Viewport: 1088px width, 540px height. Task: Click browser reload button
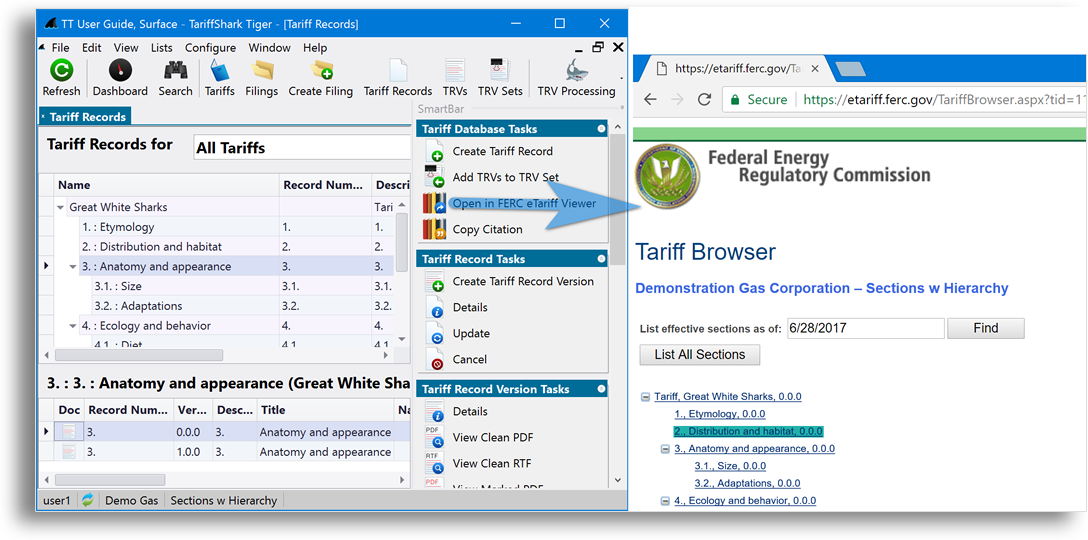pyautogui.click(x=704, y=99)
